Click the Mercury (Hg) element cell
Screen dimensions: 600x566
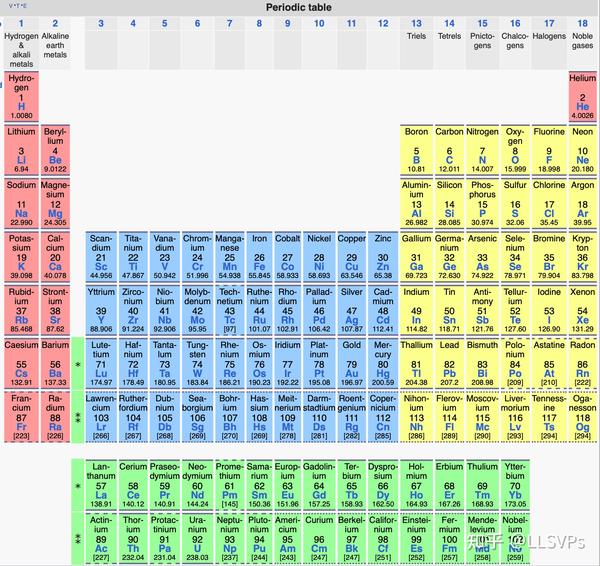[x=383, y=364]
